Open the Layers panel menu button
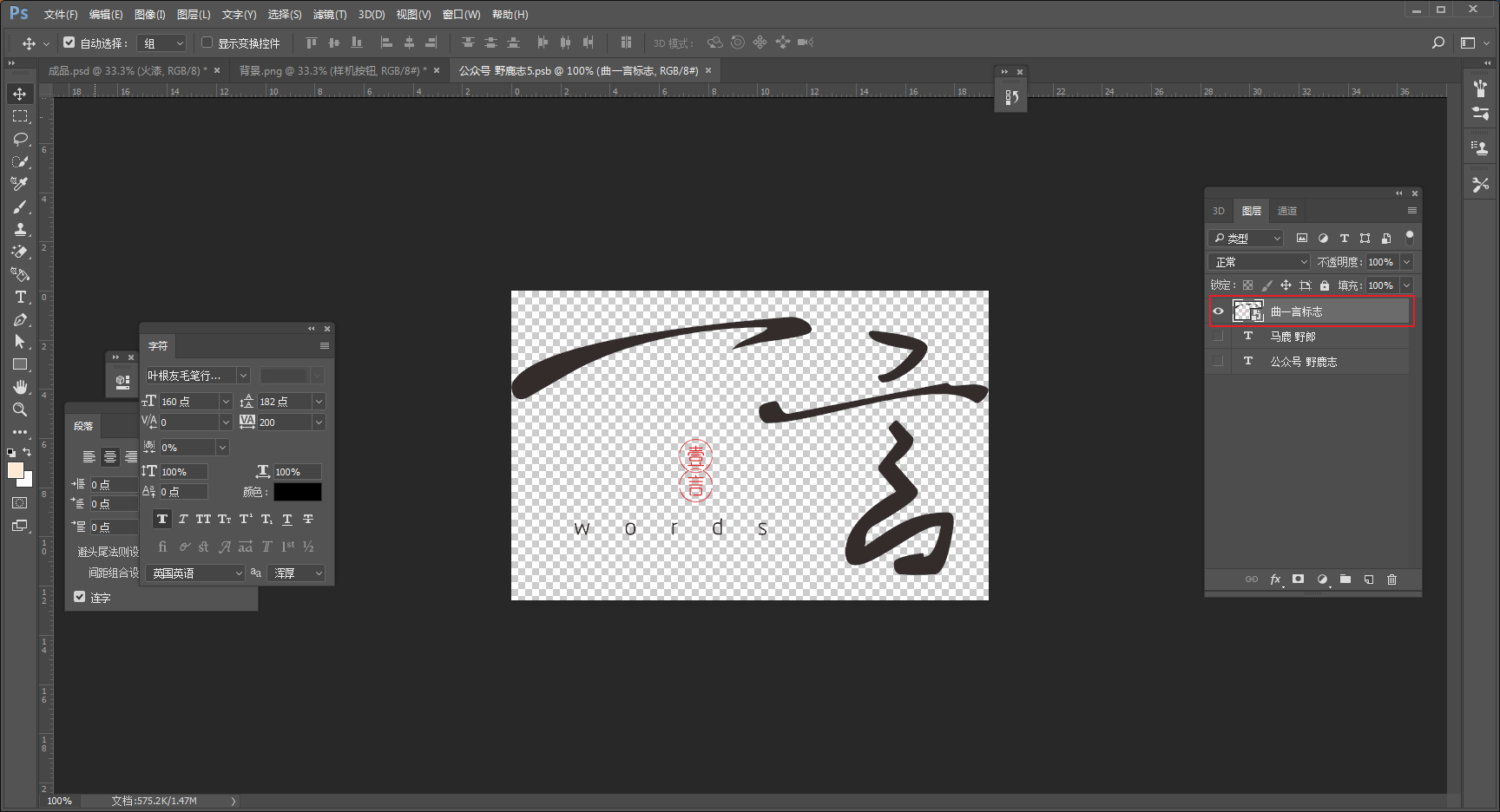 point(1412,211)
